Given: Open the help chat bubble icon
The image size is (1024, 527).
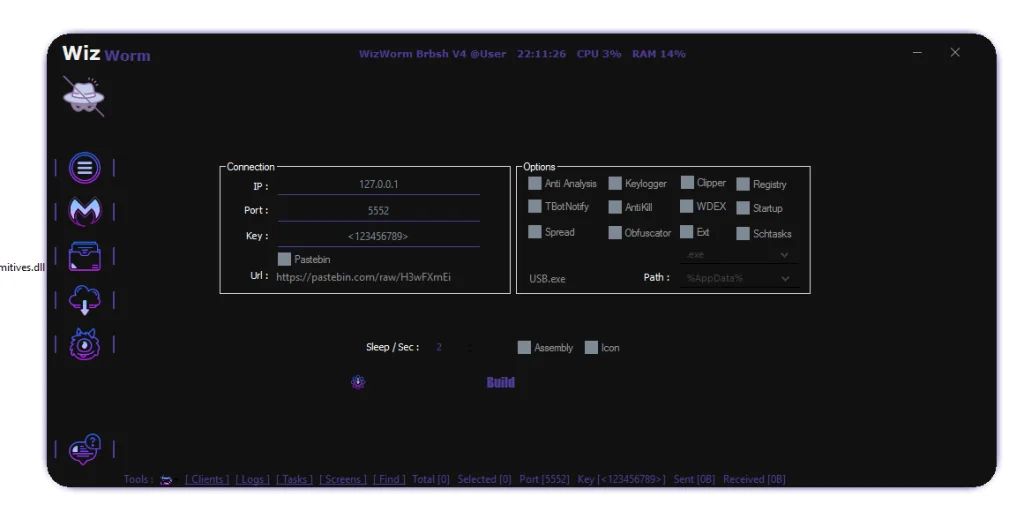Looking at the screenshot, I should [x=84, y=449].
